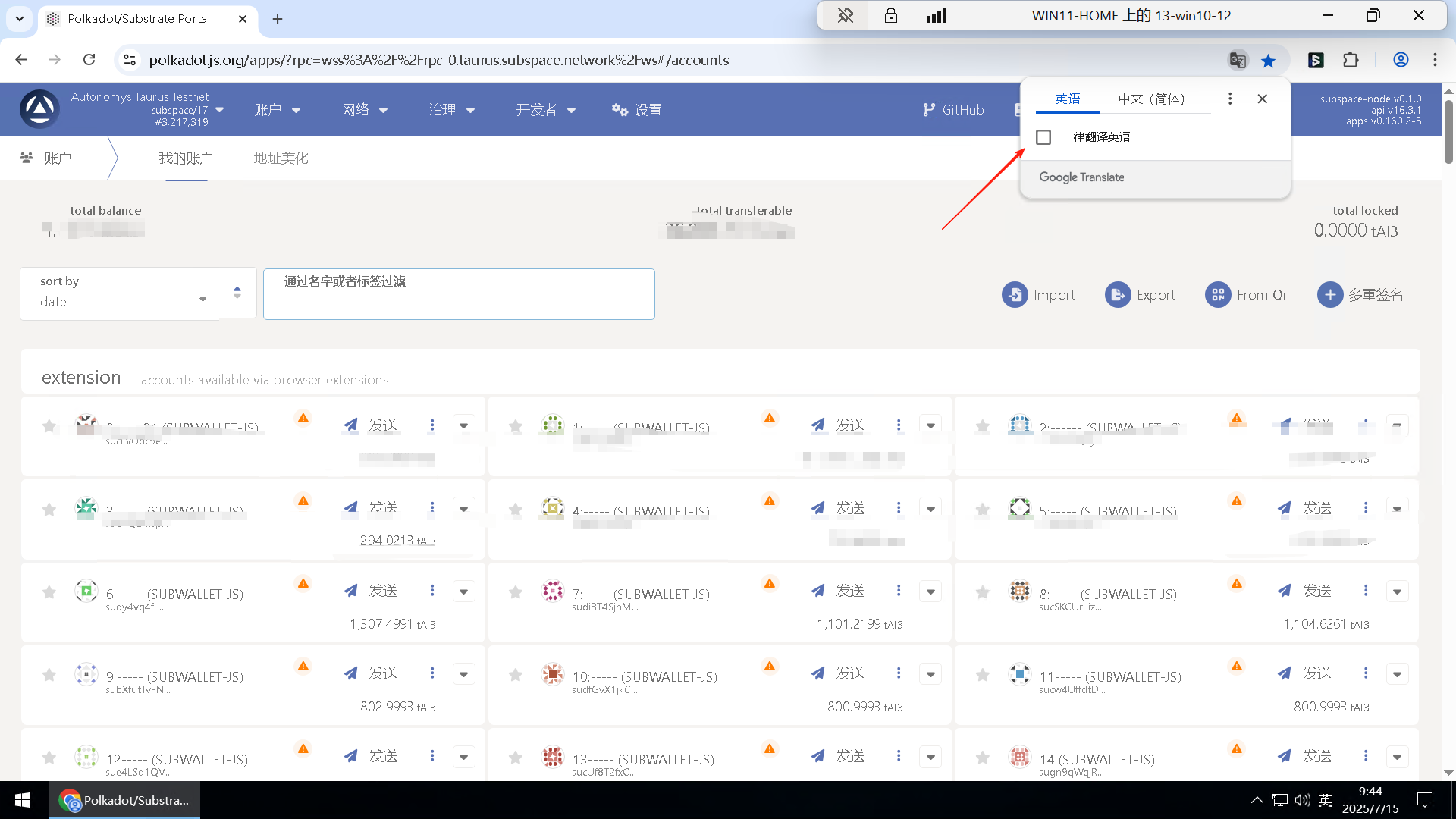Favorite account 6 with its star toggle
The width and height of the screenshot is (1456, 819).
tap(49, 592)
